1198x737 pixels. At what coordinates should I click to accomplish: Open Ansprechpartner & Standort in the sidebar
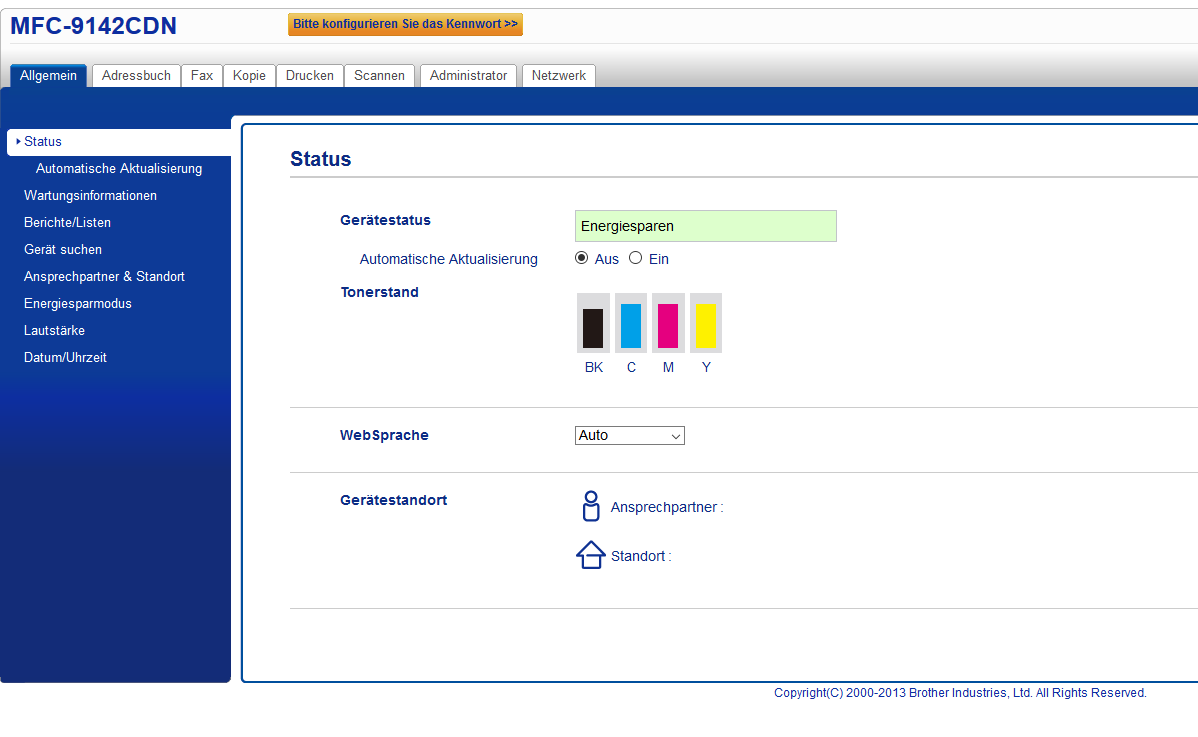104,276
